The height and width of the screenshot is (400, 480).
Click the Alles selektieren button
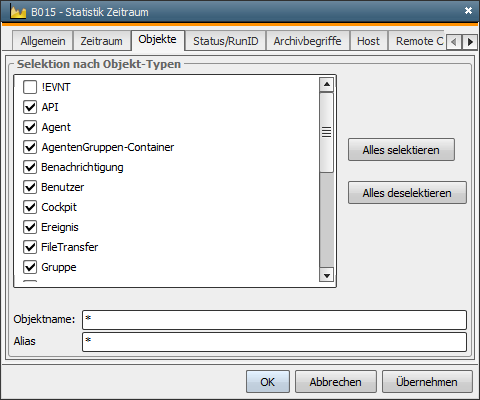point(401,150)
